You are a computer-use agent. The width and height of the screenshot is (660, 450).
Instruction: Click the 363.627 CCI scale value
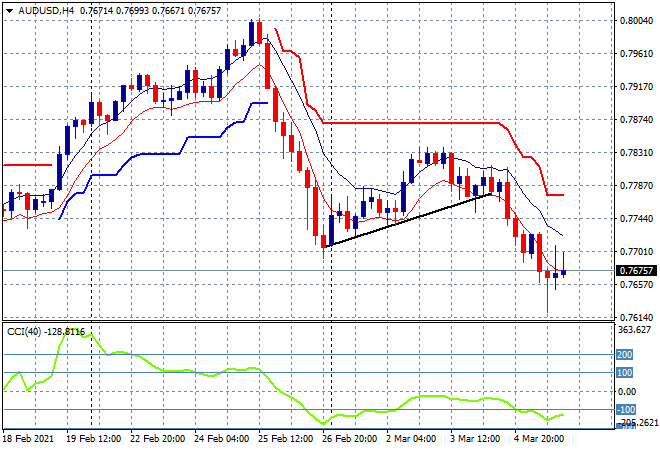click(x=634, y=330)
